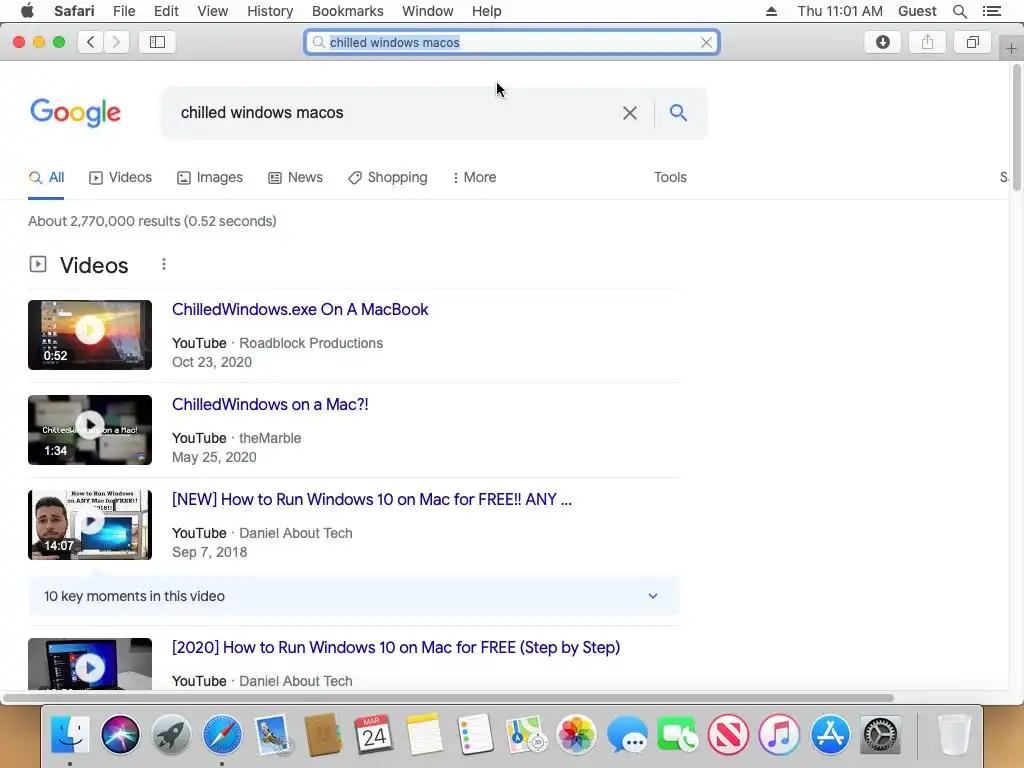Click Safari's forward arrow button
This screenshot has width=1024, height=768.
[116, 42]
